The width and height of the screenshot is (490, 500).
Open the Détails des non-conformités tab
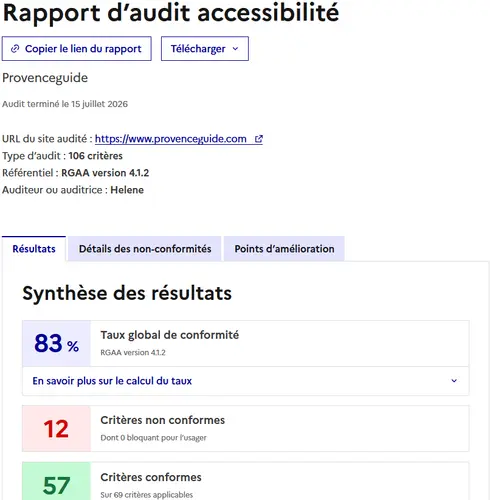click(x=145, y=249)
